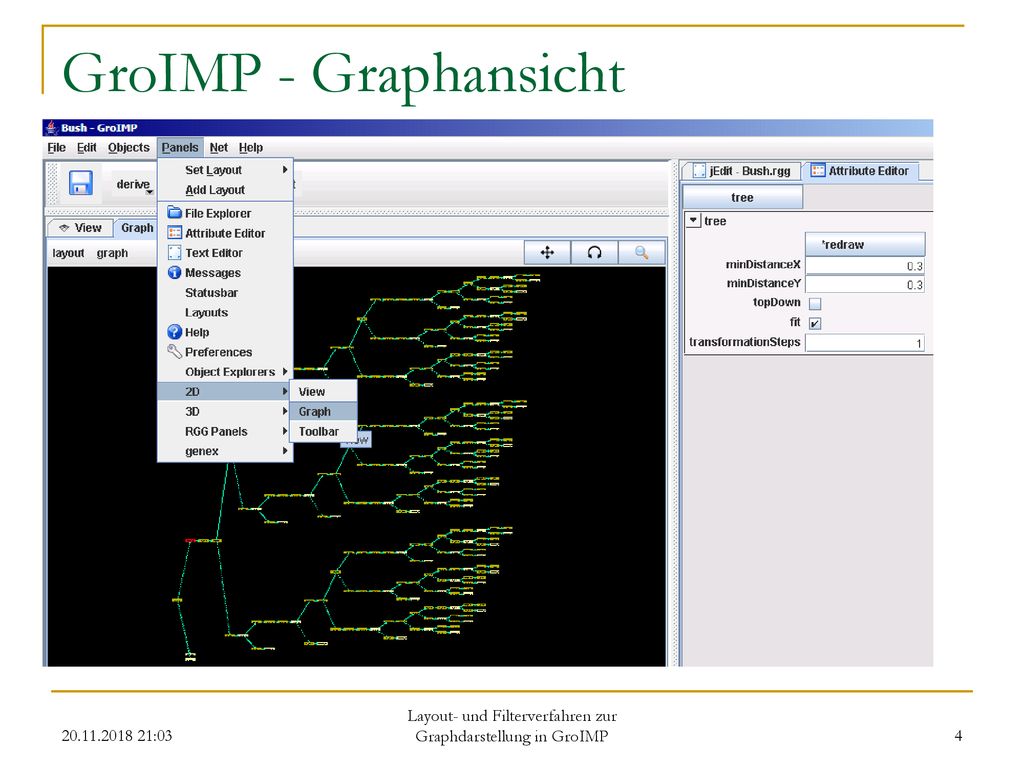
Task: Uncheck the fit checkbox
Action: pos(815,323)
